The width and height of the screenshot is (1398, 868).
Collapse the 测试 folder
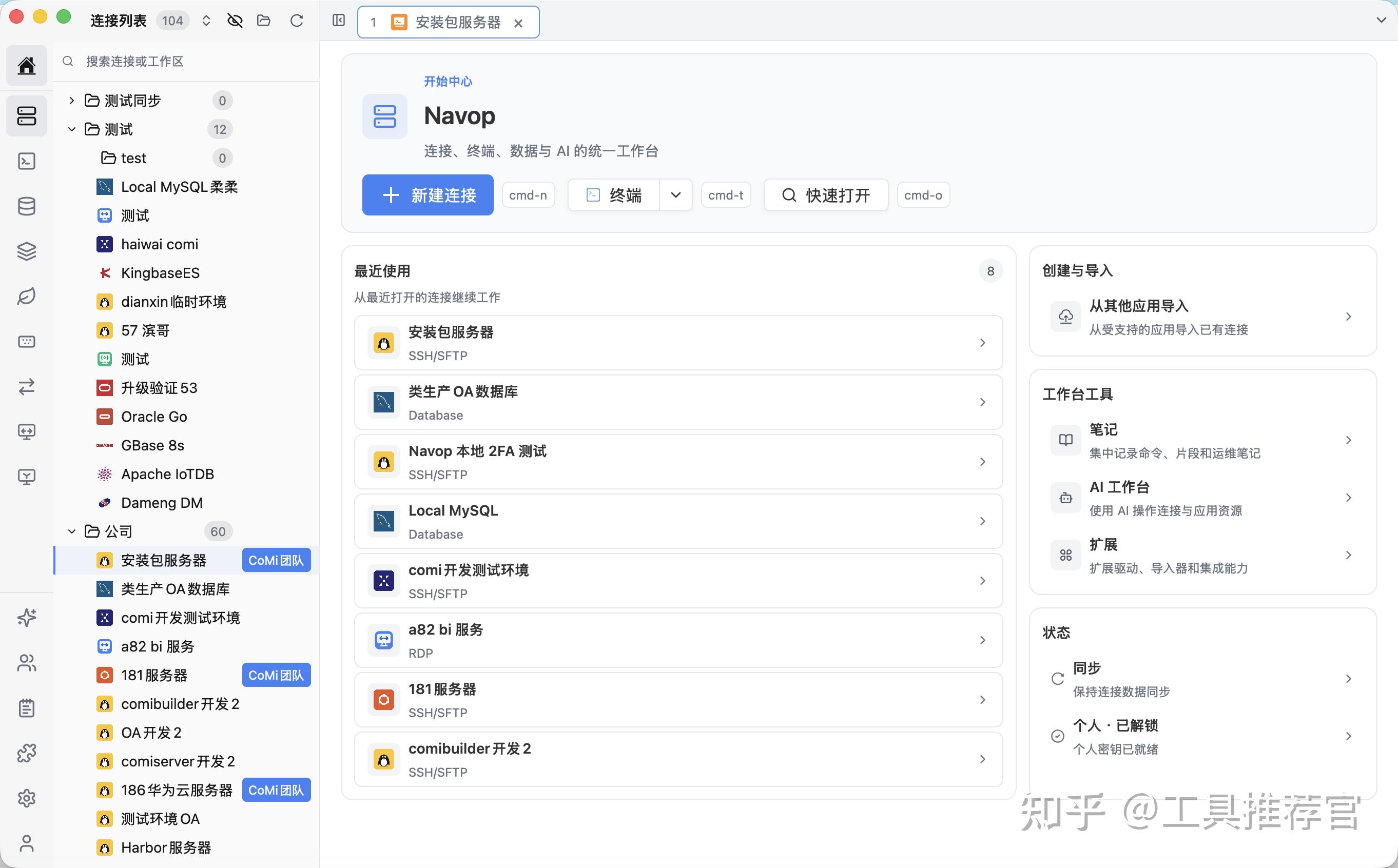(71, 129)
